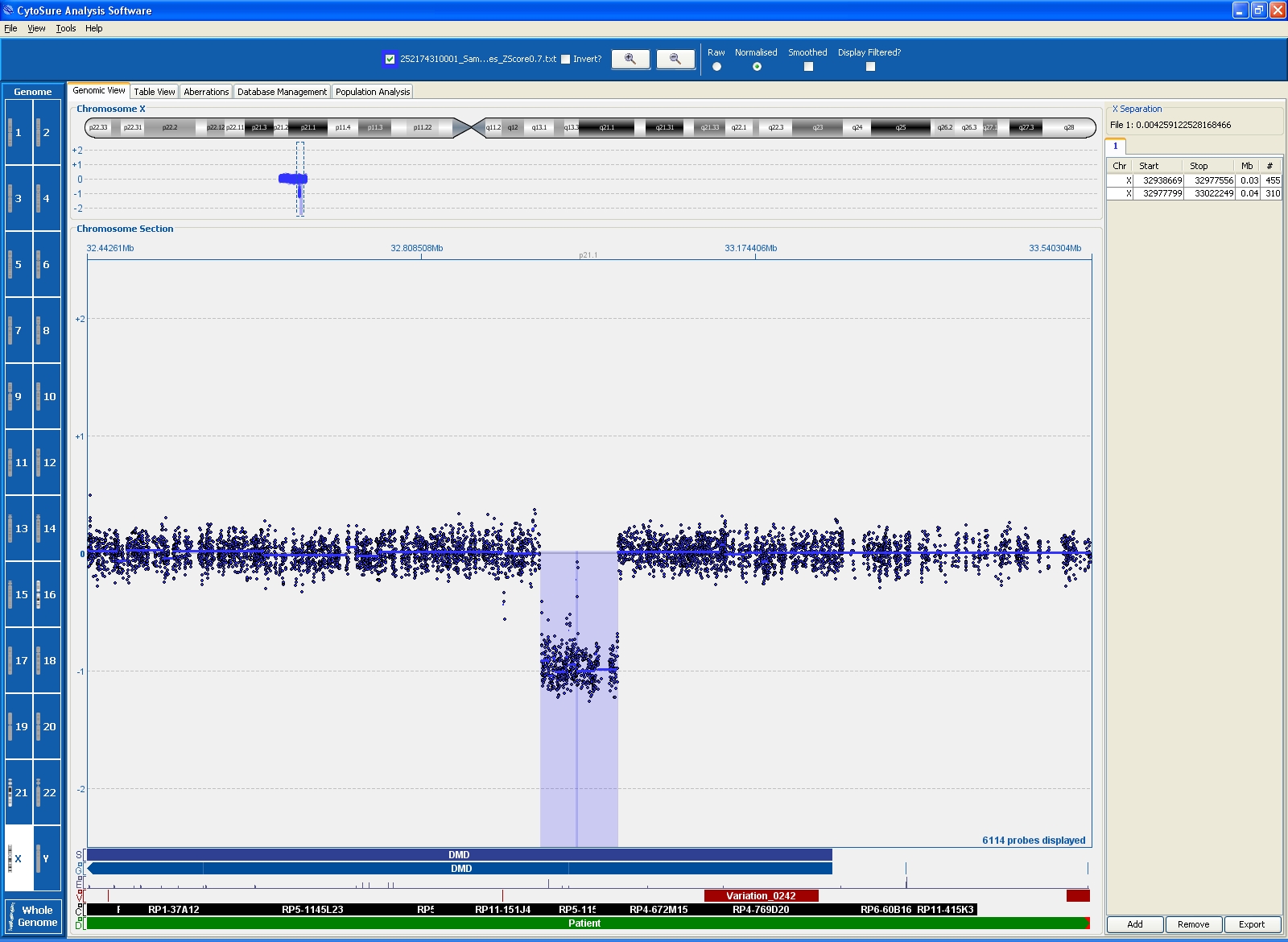Image resolution: width=1288 pixels, height=942 pixels.
Task: Select chromosome 9 in Genome panel
Action: click(19, 396)
